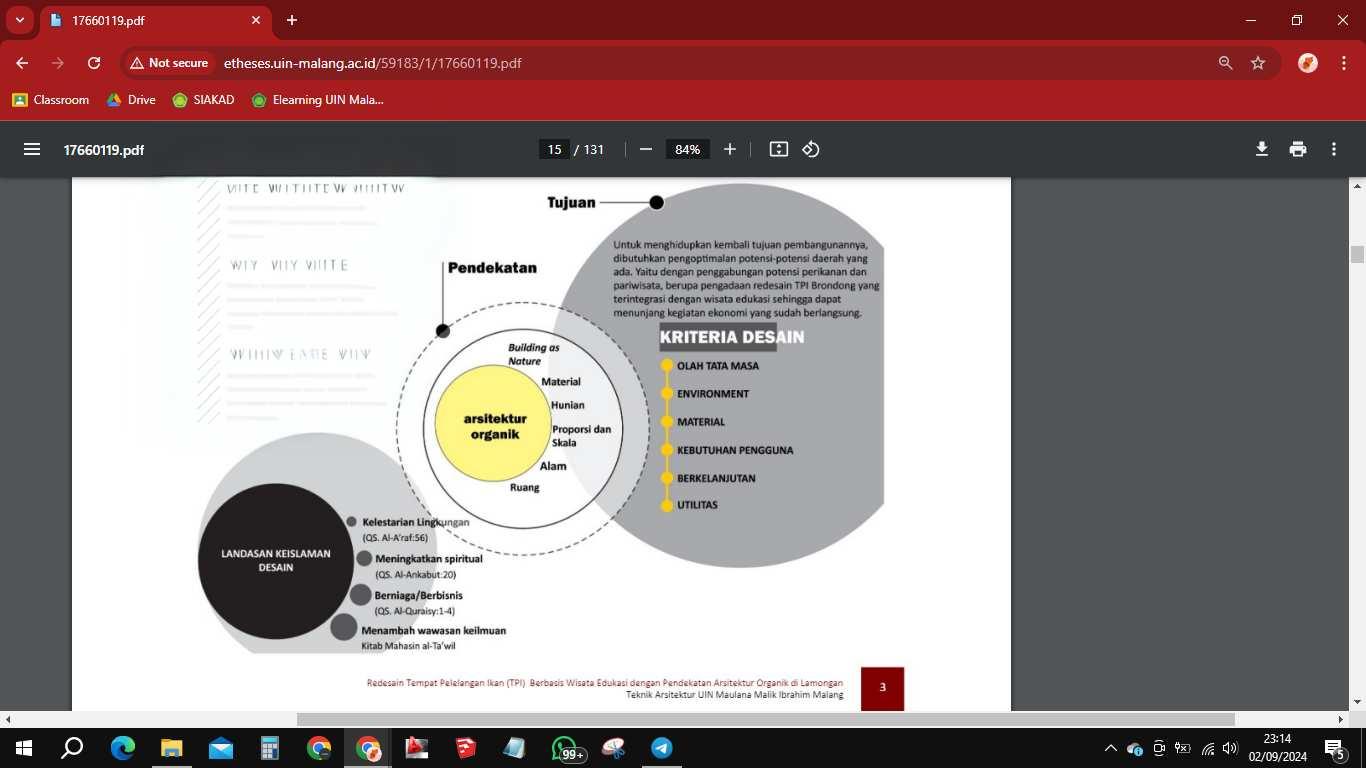Click the taskbar clock showing 23:14

pos(1276,748)
